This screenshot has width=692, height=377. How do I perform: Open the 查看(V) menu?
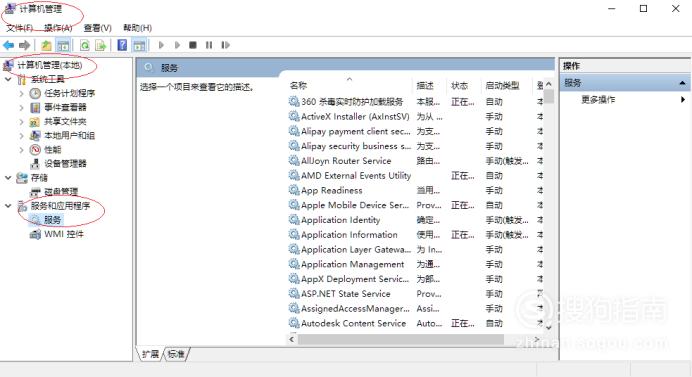point(98,28)
